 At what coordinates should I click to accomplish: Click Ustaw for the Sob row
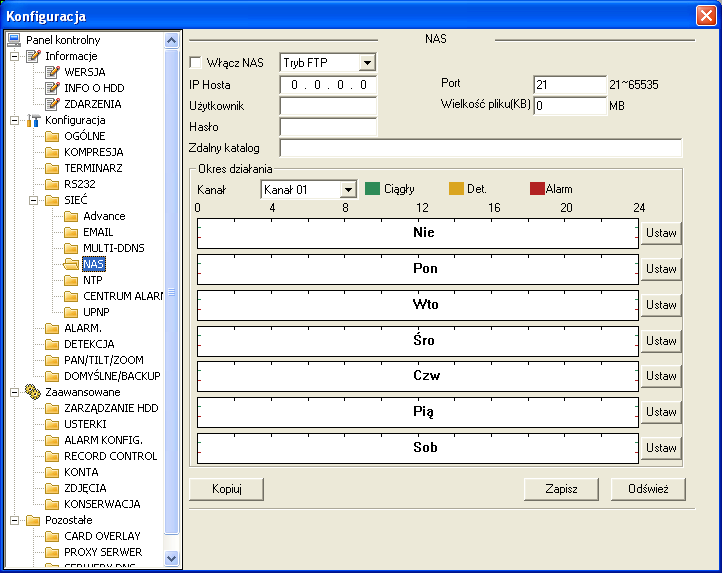pyautogui.click(x=661, y=448)
